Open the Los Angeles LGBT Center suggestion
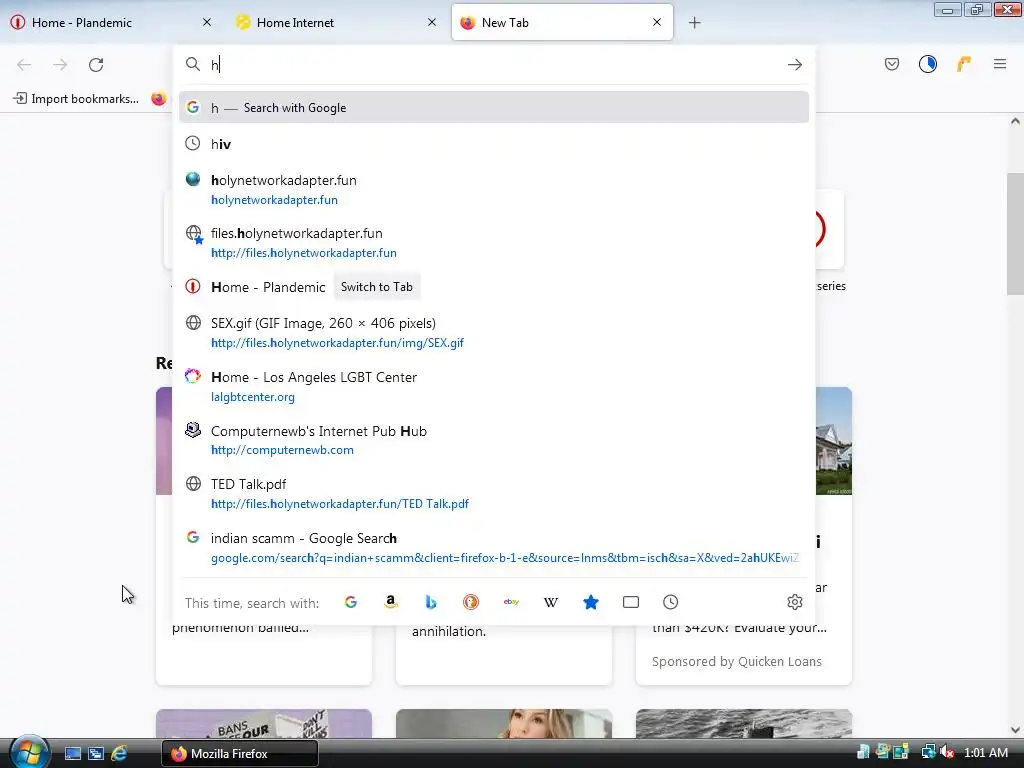 tap(494, 387)
